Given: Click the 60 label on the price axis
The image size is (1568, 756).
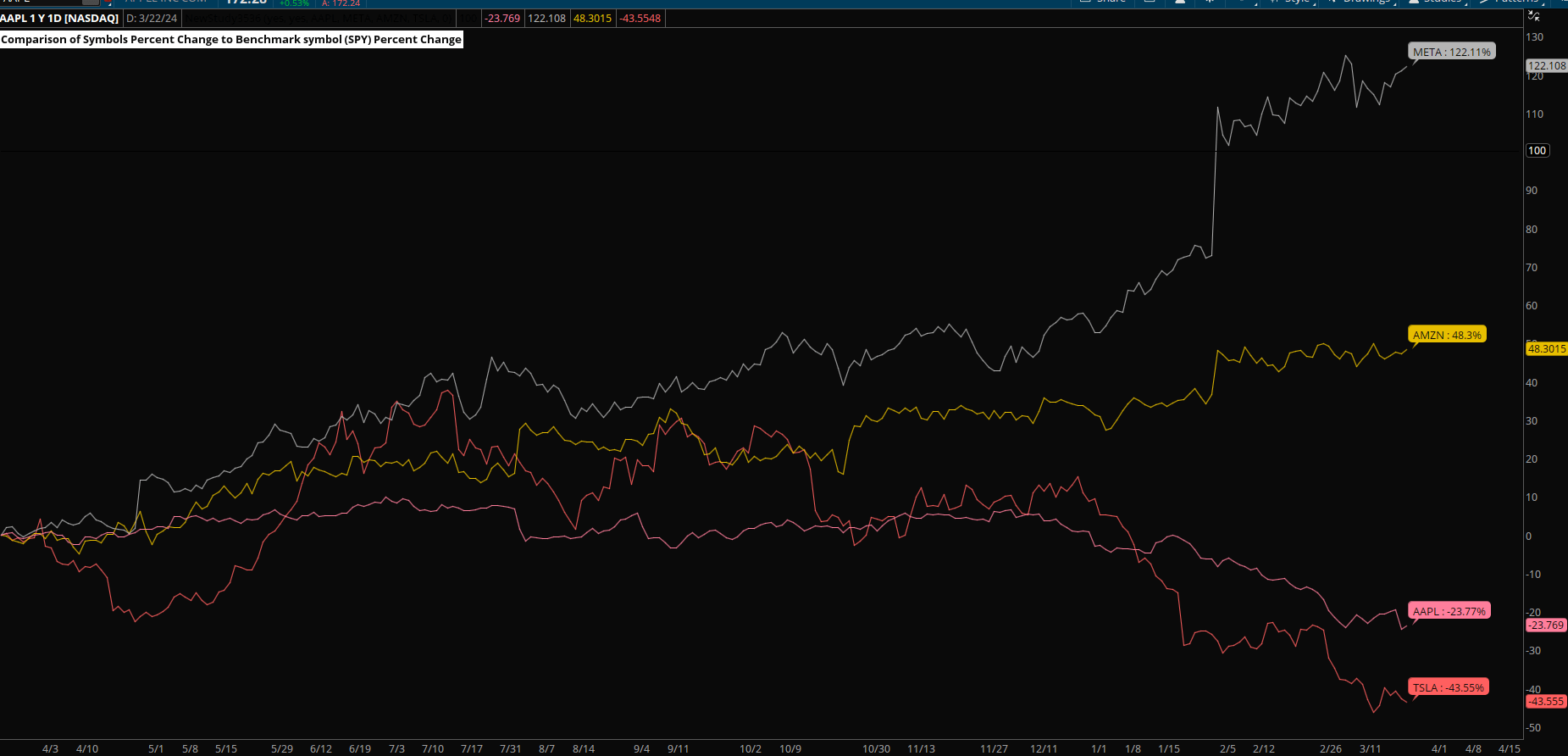Looking at the screenshot, I should tap(1532, 306).
